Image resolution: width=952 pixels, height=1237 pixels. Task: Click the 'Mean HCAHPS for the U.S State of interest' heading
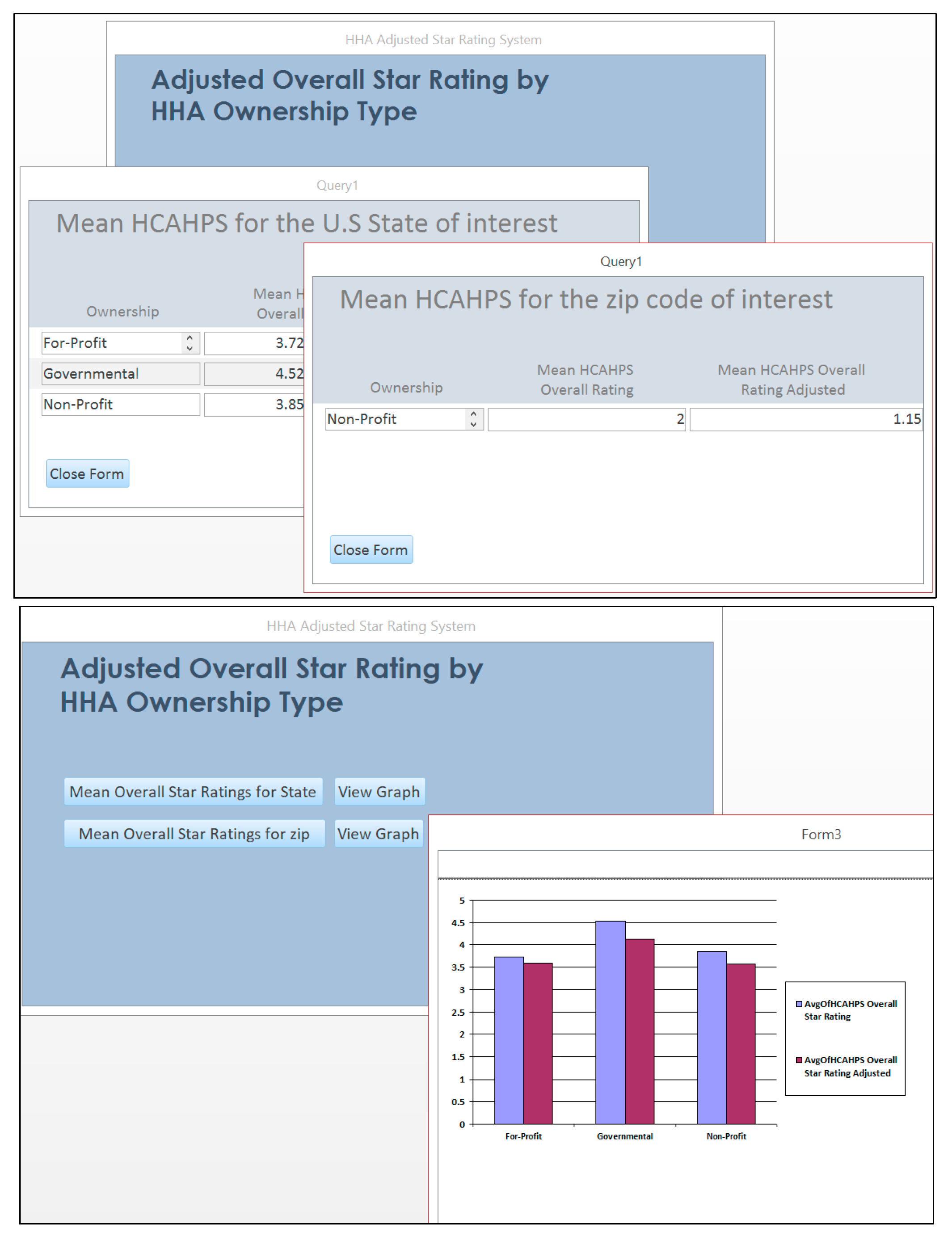click(x=307, y=223)
